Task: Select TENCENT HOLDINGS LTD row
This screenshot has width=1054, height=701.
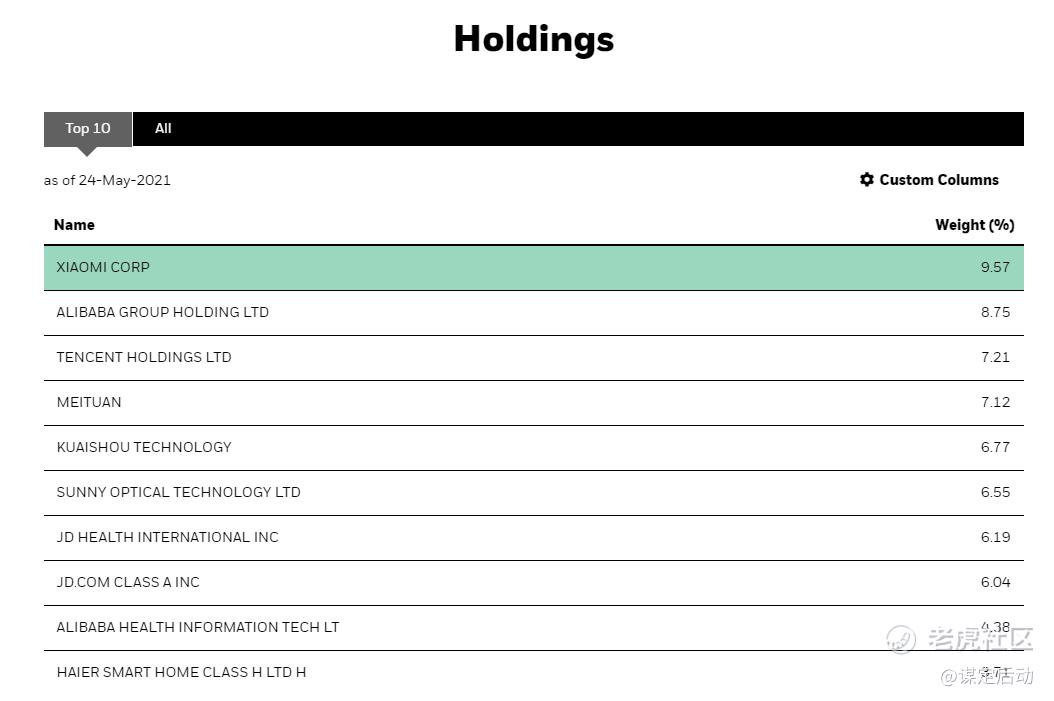Action: (x=144, y=357)
